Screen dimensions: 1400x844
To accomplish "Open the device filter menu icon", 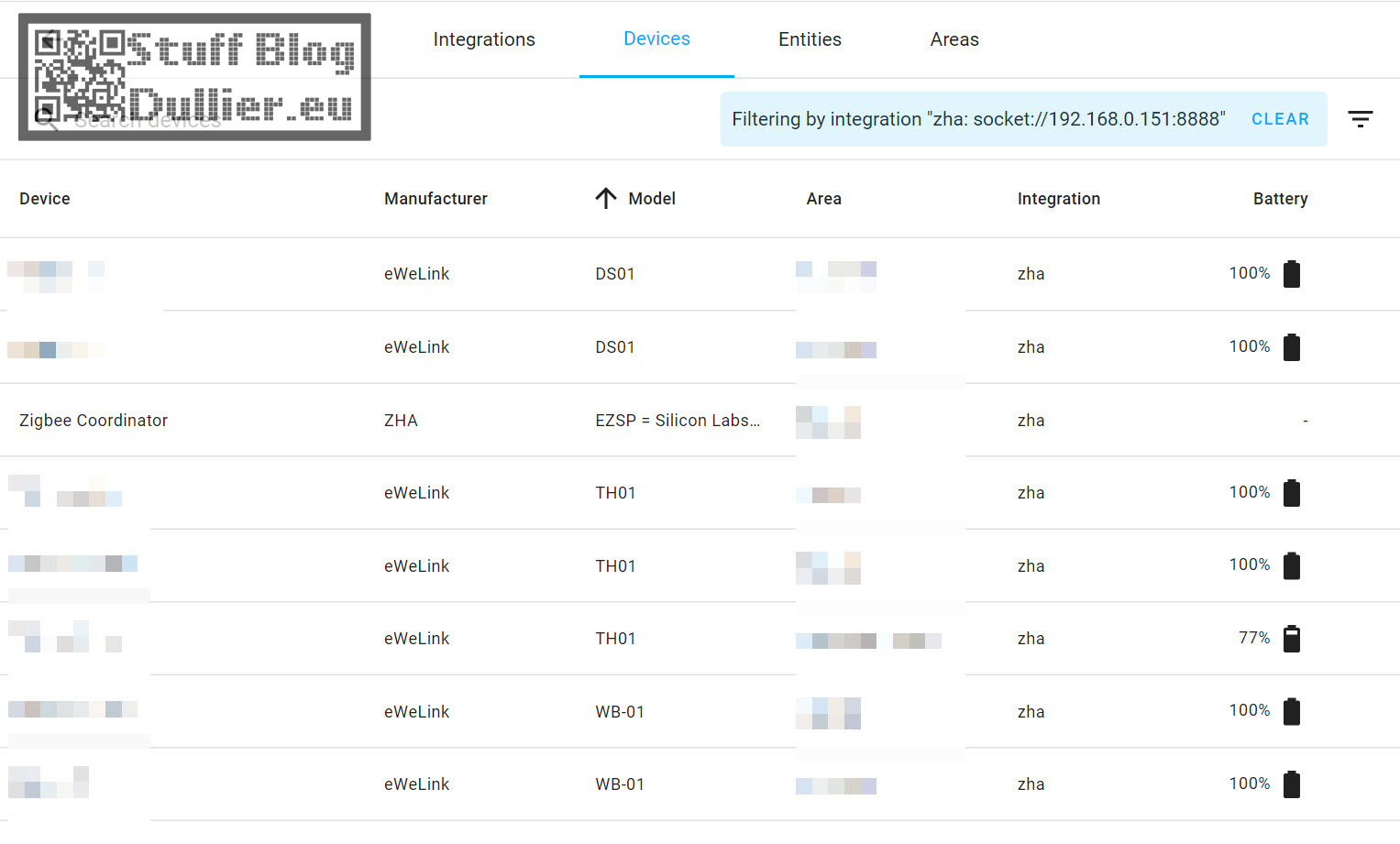I will coord(1360,119).
